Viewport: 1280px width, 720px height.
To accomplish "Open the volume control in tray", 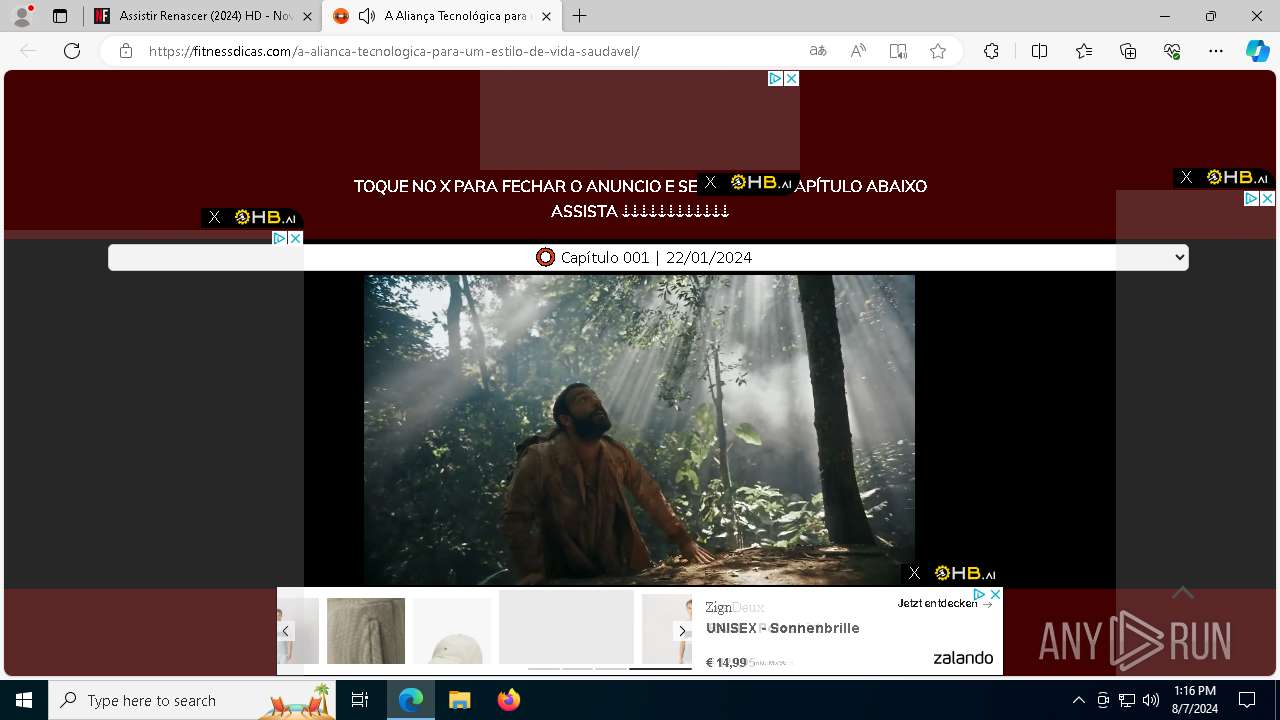I will click(1151, 700).
